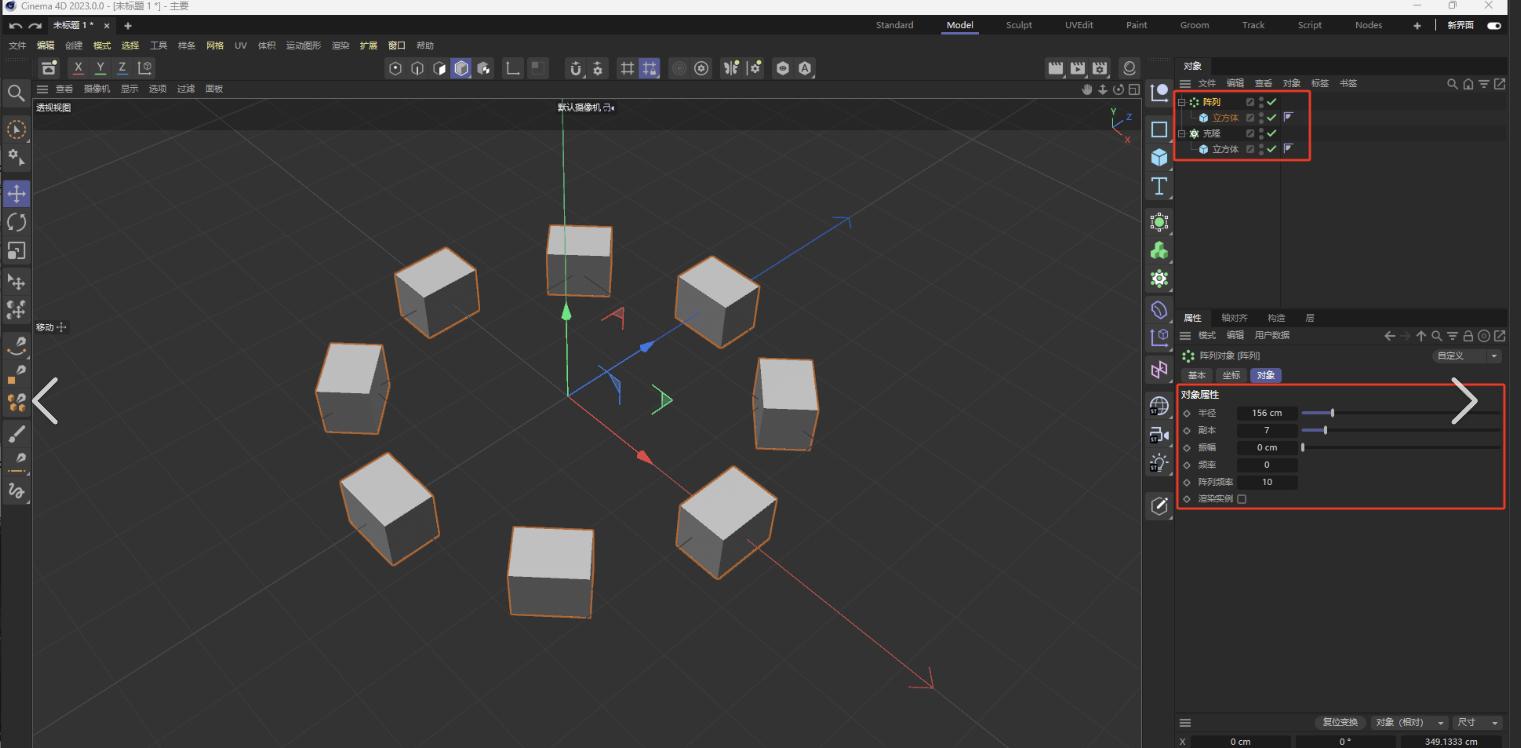This screenshot has width=1521, height=748.
Task: Open the 自定义 dropdown in attributes
Action: coord(1466,356)
